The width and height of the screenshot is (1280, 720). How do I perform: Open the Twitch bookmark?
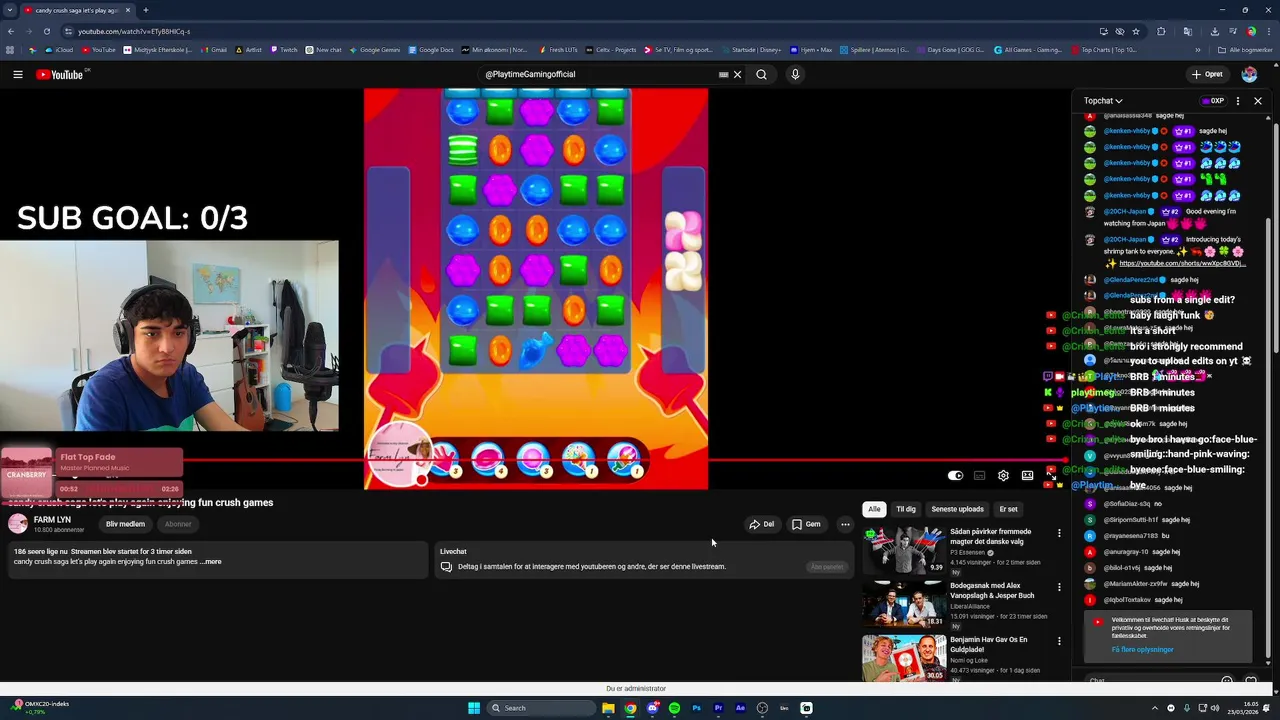click(x=283, y=50)
